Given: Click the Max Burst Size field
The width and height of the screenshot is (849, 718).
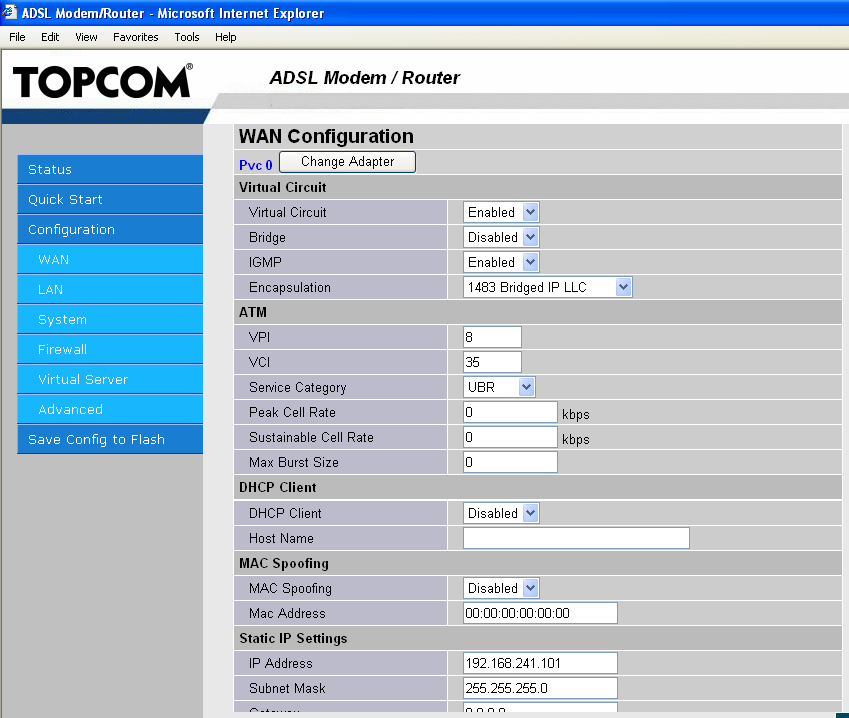Looking at the screenshot, I should (510, 462).
